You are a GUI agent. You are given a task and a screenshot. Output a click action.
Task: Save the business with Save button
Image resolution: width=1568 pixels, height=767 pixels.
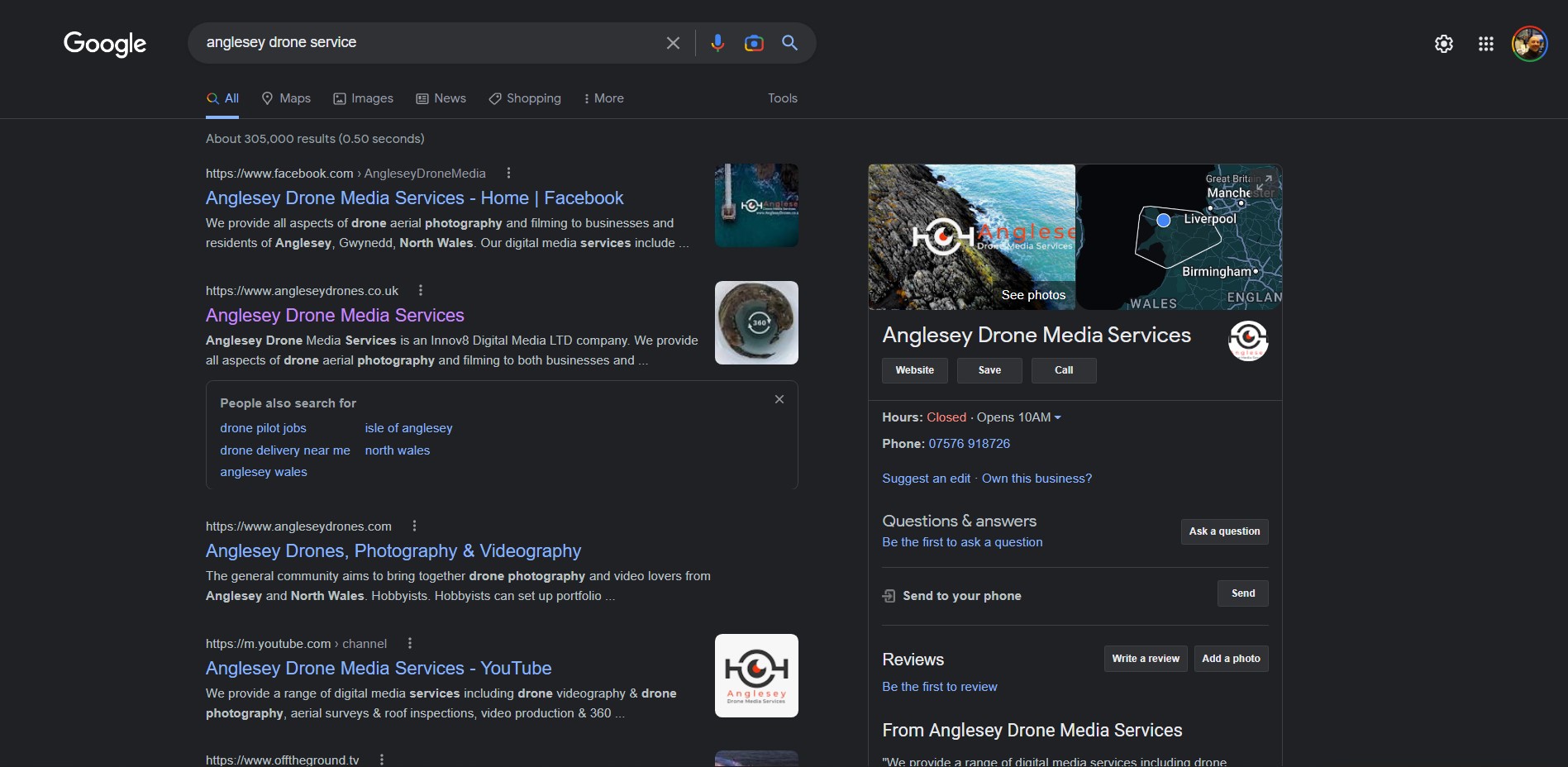click(989, 370)
